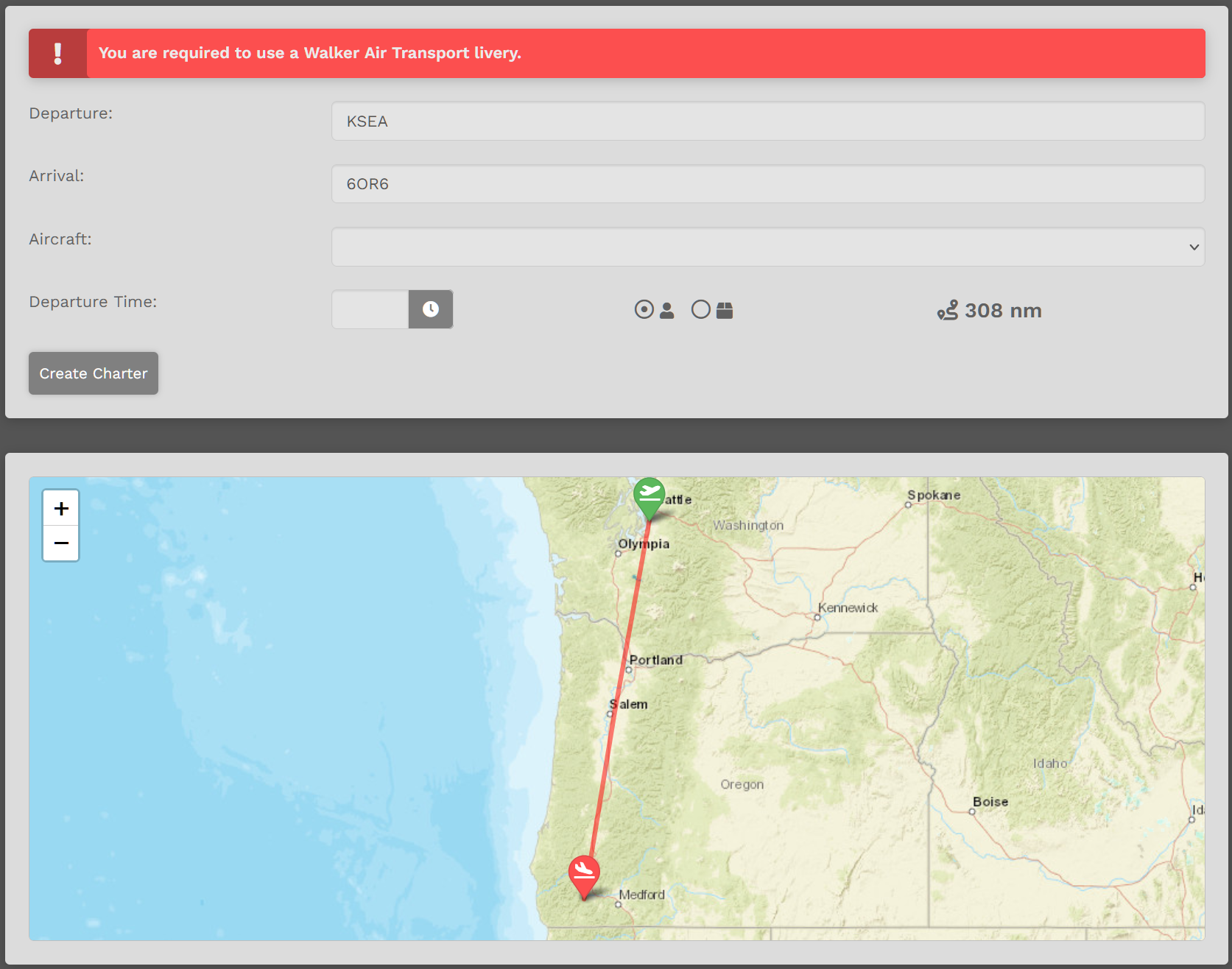Click the route distance icon

pyautogui.click(x=948, y=310)
